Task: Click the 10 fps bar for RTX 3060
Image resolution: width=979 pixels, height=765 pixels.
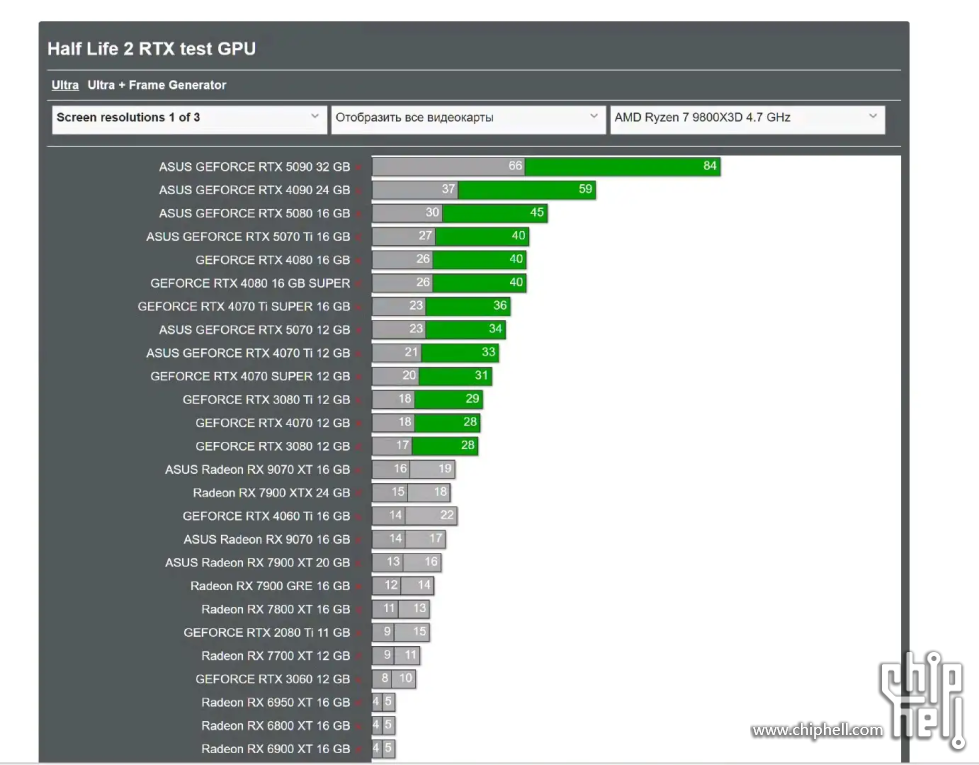Action: coord(403,679)
